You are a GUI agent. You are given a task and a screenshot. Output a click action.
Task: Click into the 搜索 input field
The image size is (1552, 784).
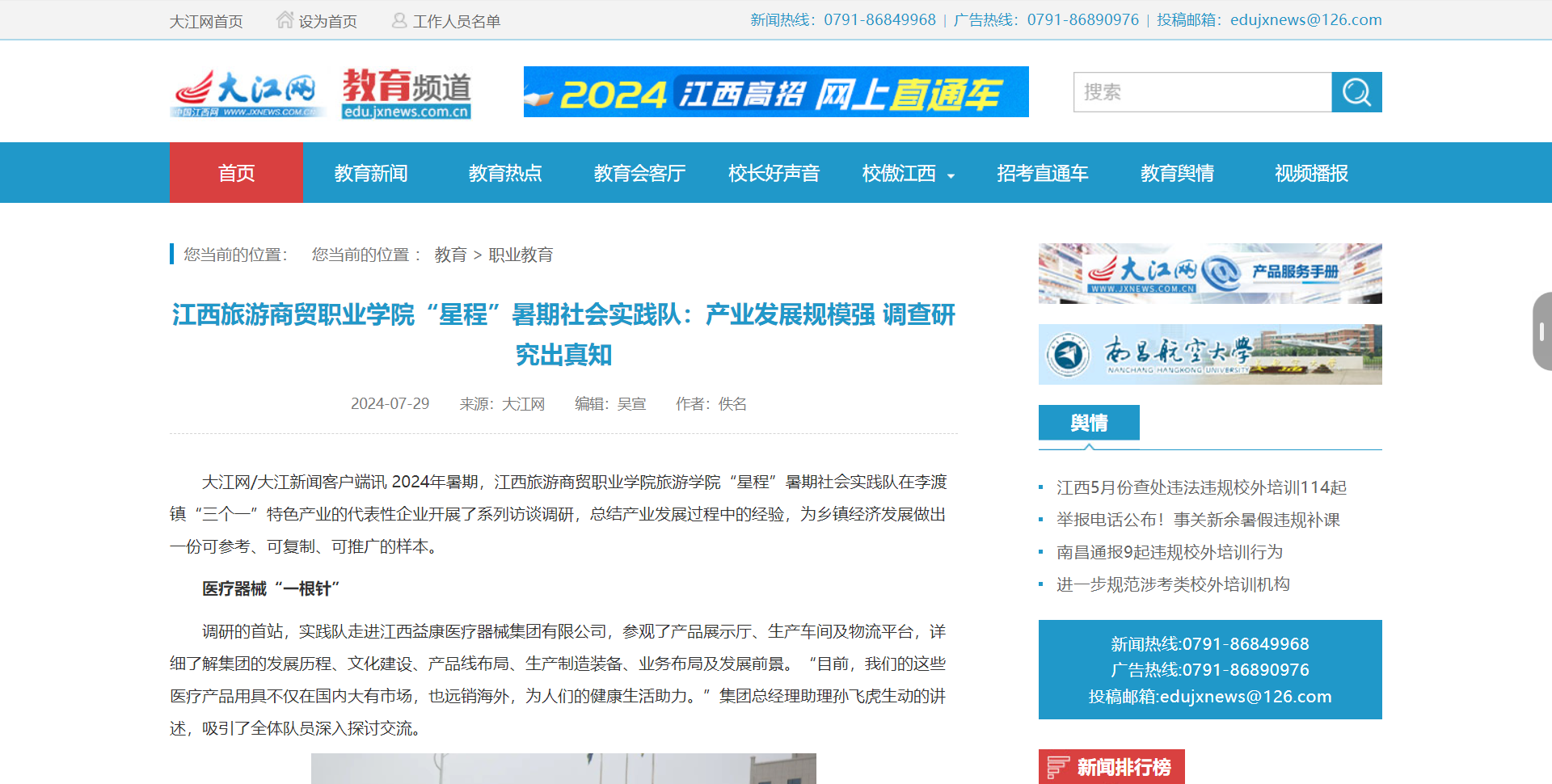tap(1202, 92)
